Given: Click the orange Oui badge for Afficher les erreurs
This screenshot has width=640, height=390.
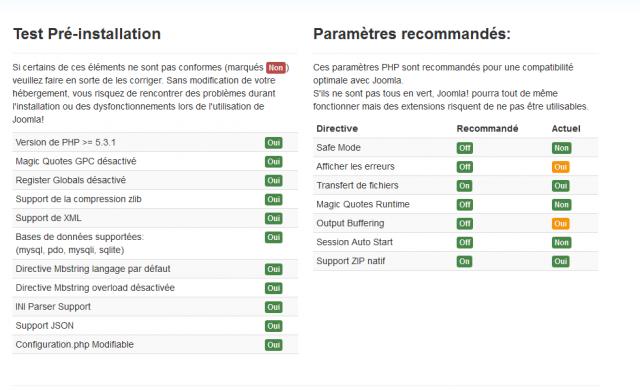Looking at the screenshot, I should [560, 167].
